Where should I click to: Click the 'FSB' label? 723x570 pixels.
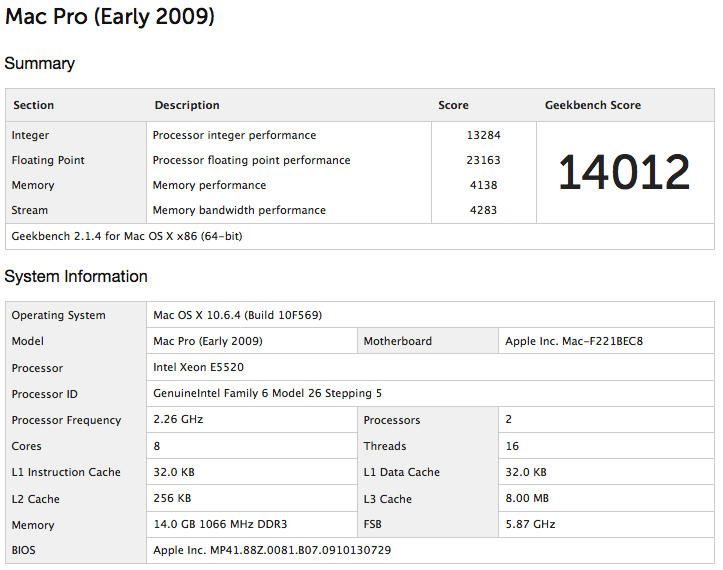[372, 524]
